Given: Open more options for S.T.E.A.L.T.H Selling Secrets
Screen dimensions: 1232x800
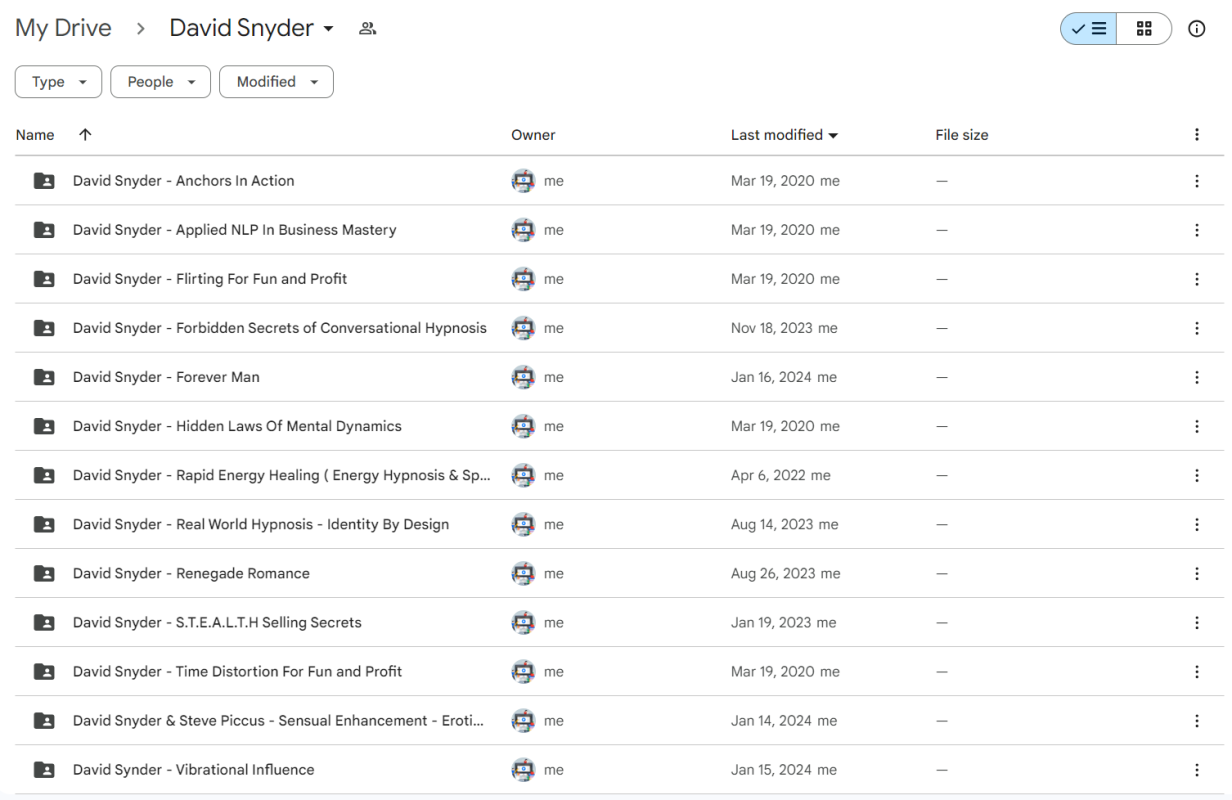Looking at the screenshot, I should pyautogui.click(x=1197, y=622).
